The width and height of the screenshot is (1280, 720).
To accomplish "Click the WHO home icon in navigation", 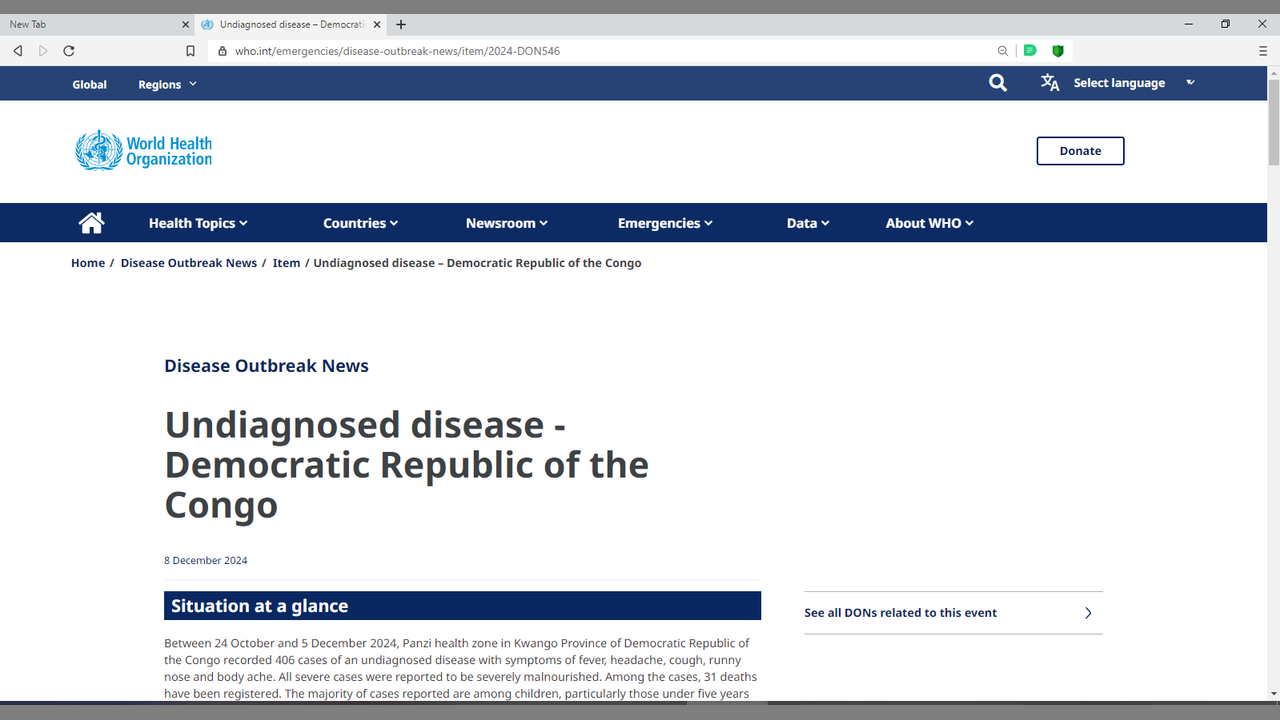I will [x=91, y=223].
